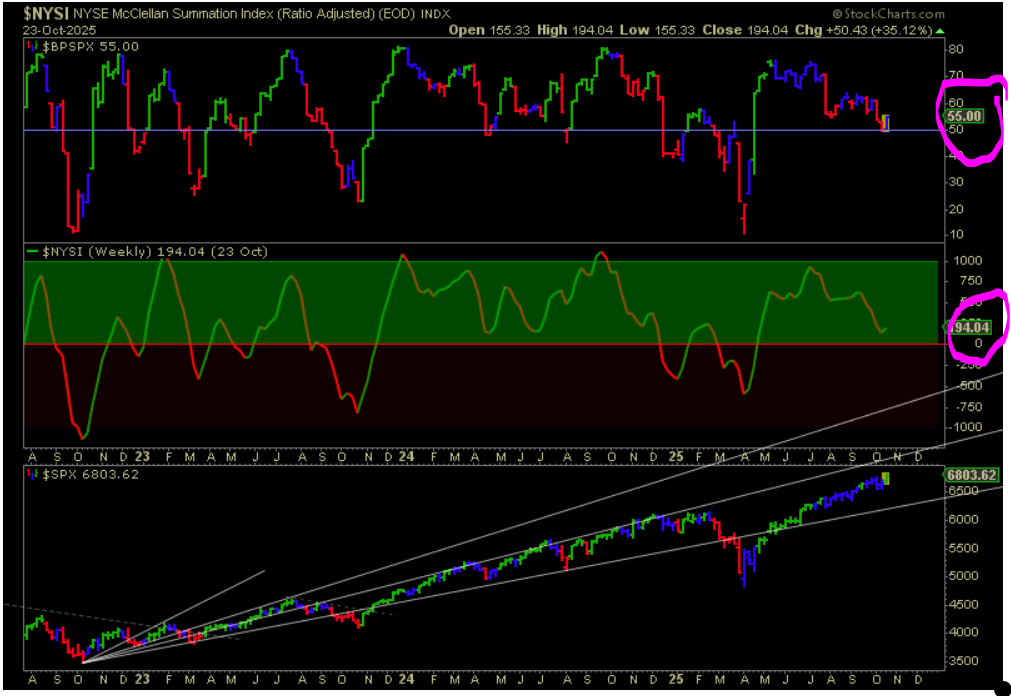The width and height of the screenshot is (1011, 696).
Task: Click the 6000 axis label on SPX panel
Action: [961, 519]
